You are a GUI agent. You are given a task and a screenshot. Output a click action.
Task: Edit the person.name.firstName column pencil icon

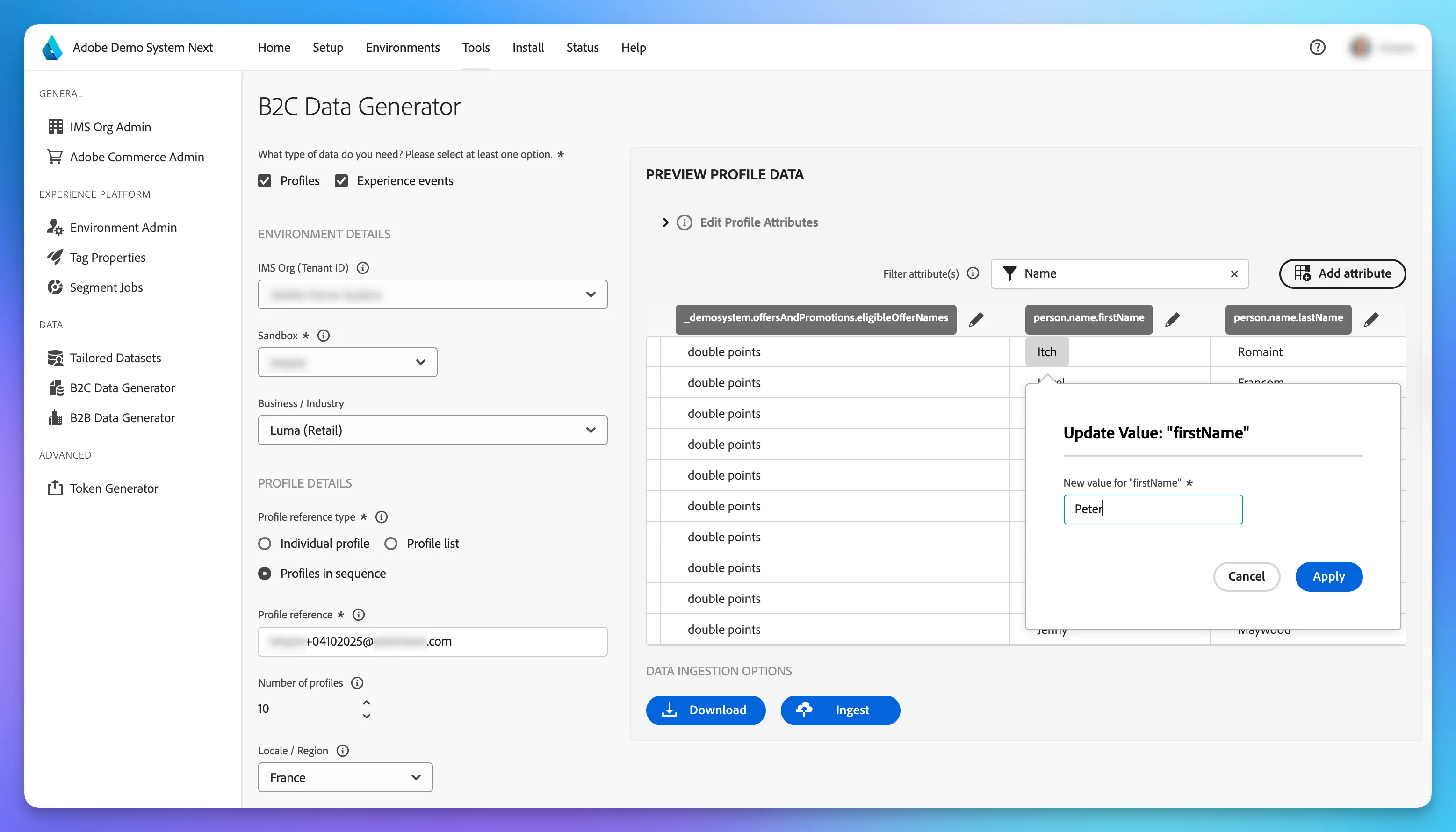click(1172, 319)
